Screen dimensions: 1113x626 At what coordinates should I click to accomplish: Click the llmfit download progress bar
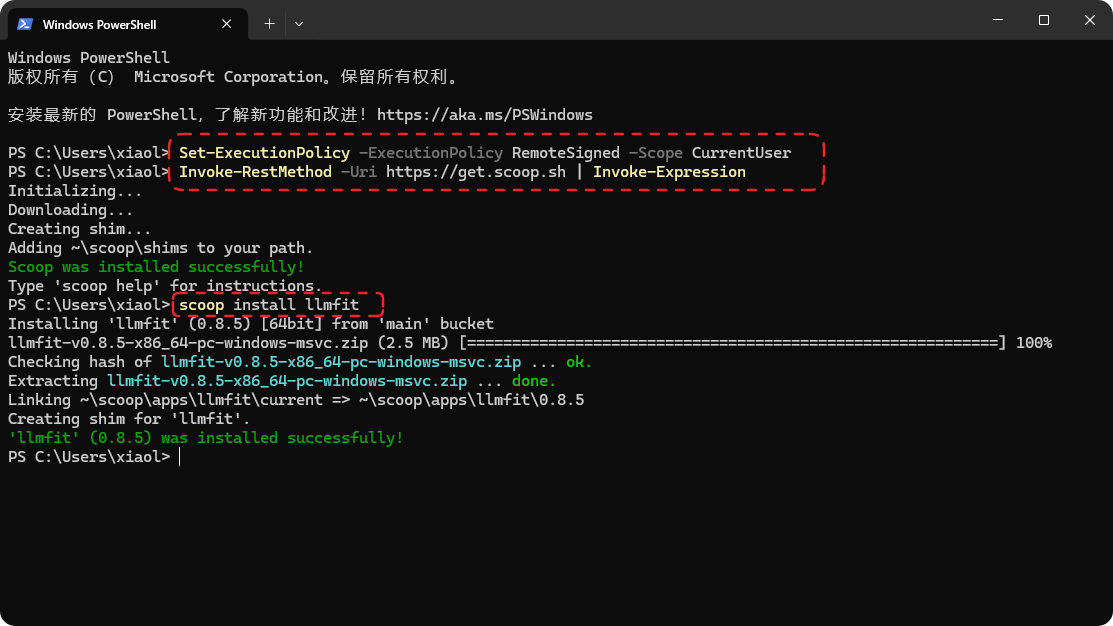point(732,343)
